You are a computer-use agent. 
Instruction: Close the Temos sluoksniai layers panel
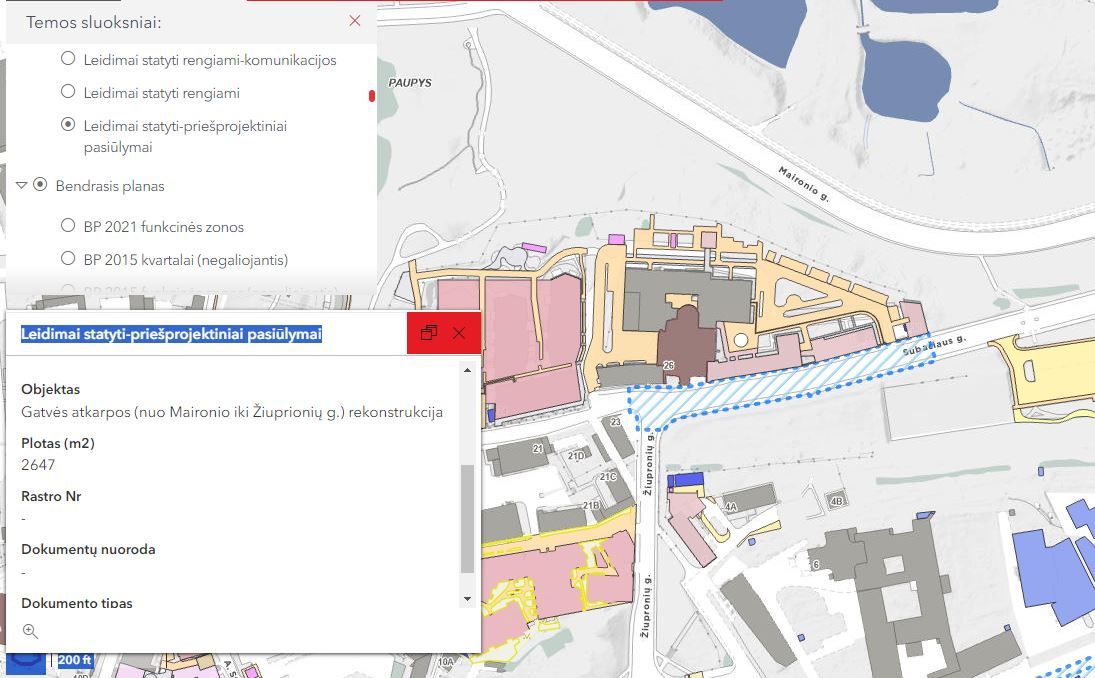[x=355, y=21]
